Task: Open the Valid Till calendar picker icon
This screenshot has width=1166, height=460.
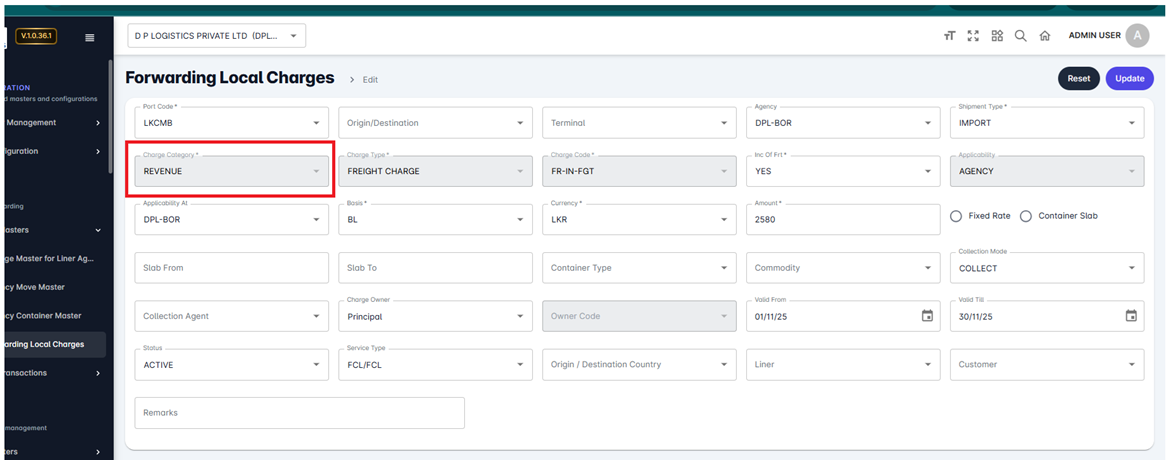Action: (x=1131, y=316)
